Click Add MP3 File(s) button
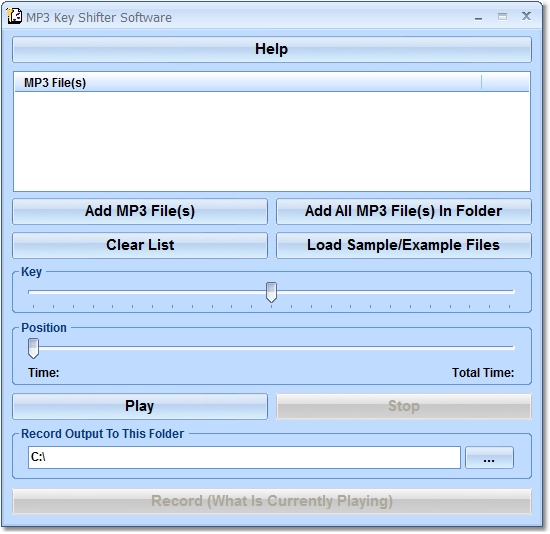The image size is (550, 534). click(140, 211)
